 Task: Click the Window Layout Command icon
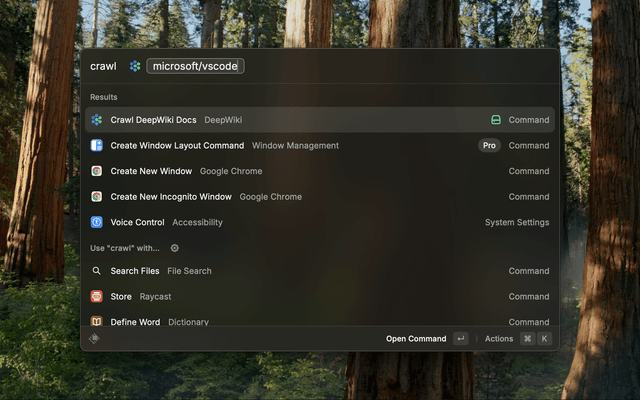tap(97, 145)
